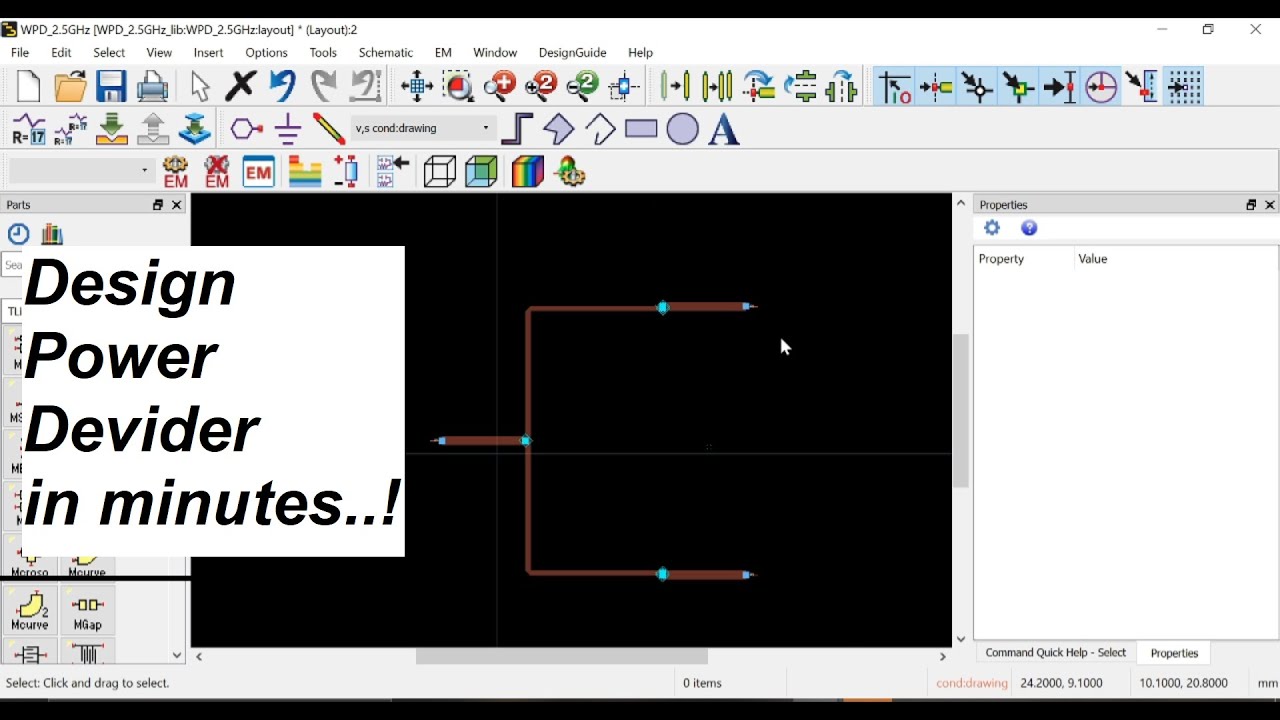1280x720 pixels.
Task: Toggle circle center snap mode
Action: 1101,87
